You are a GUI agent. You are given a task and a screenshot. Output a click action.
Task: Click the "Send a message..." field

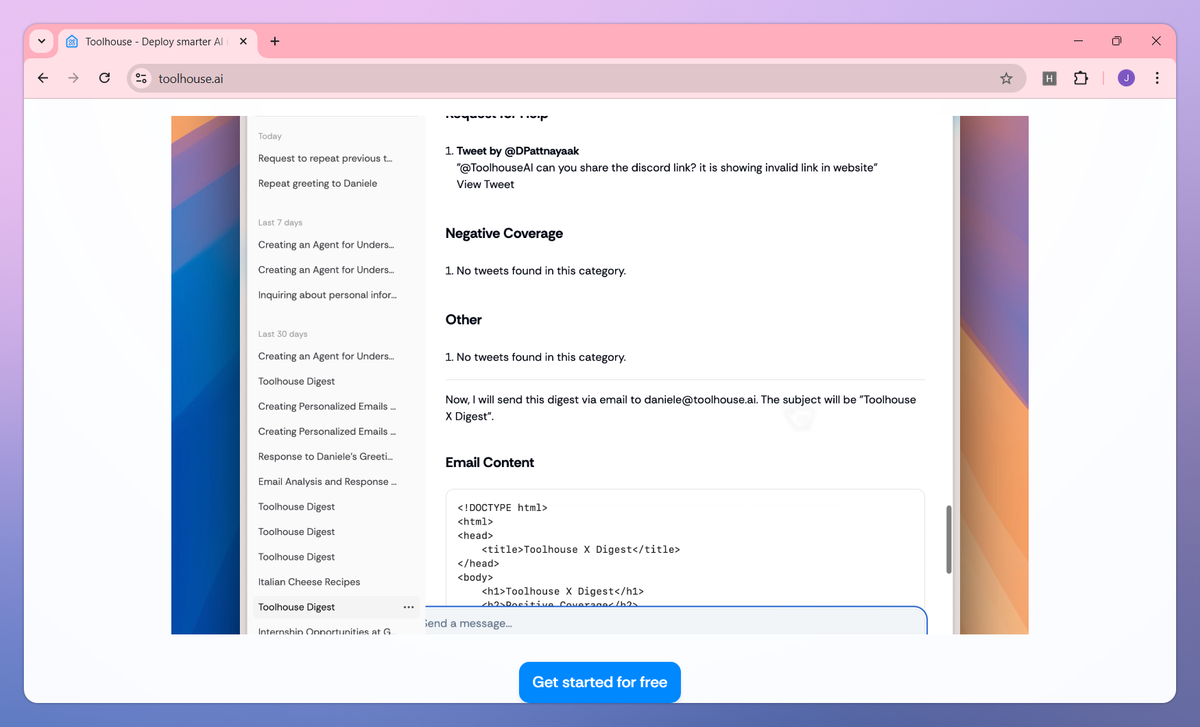pos(675,622)
